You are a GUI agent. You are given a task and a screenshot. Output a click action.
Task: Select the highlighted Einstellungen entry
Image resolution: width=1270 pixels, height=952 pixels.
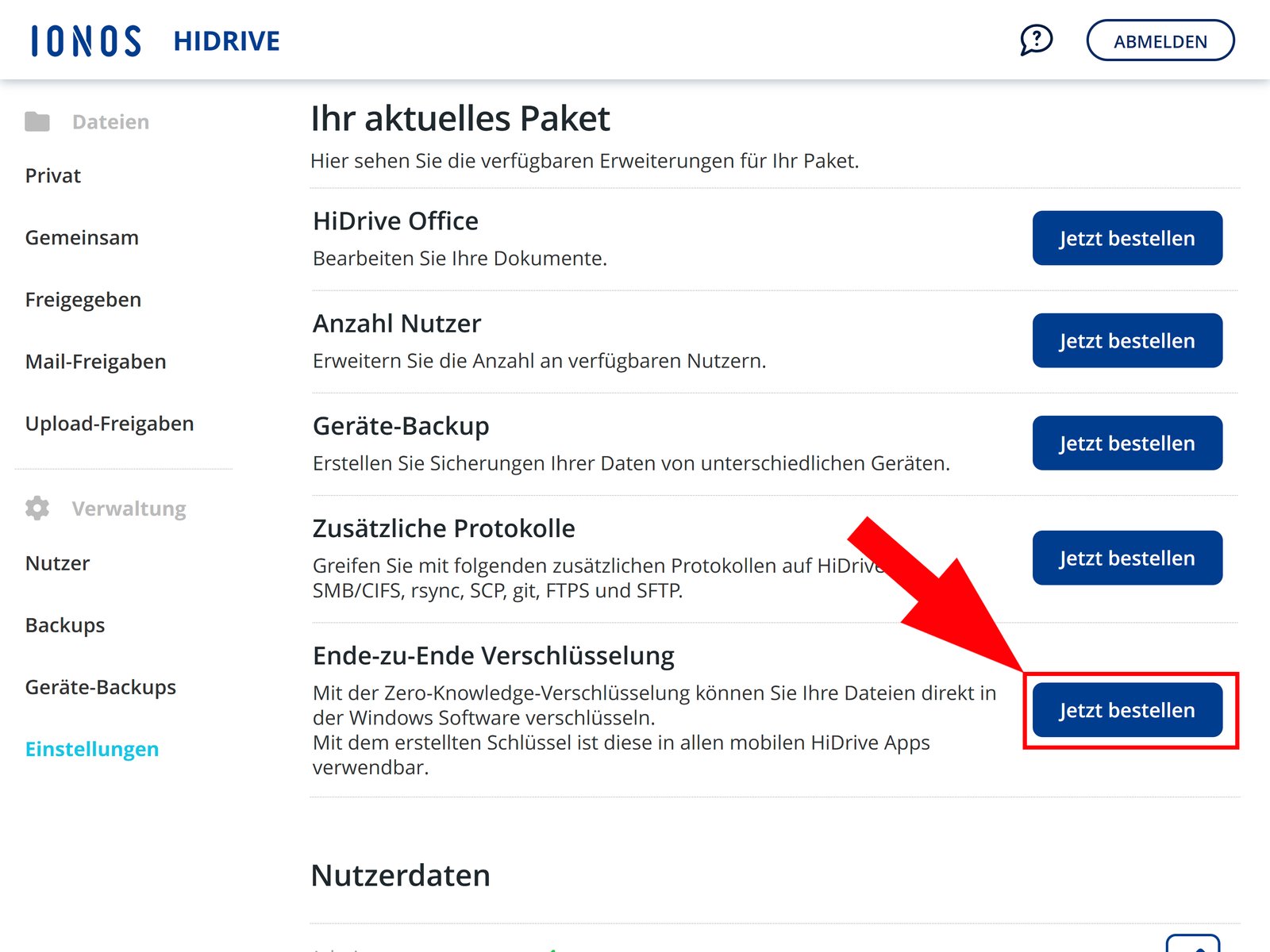click(x=92, y=749)
